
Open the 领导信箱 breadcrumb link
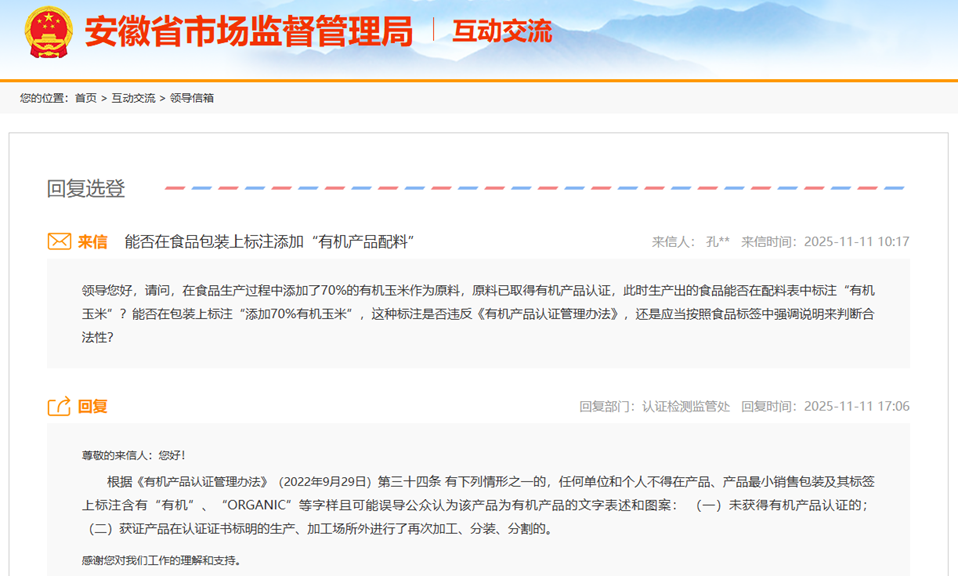coord(192,98)
